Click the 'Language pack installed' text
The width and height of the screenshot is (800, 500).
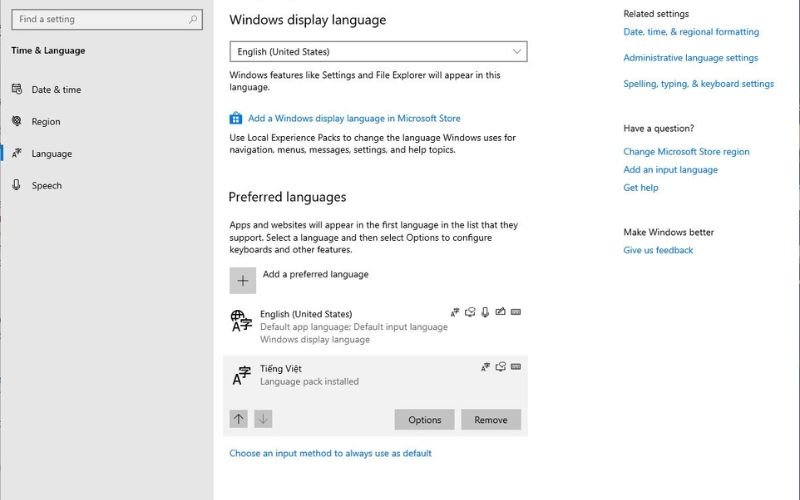pyautogui.click(x=309, y=382)
